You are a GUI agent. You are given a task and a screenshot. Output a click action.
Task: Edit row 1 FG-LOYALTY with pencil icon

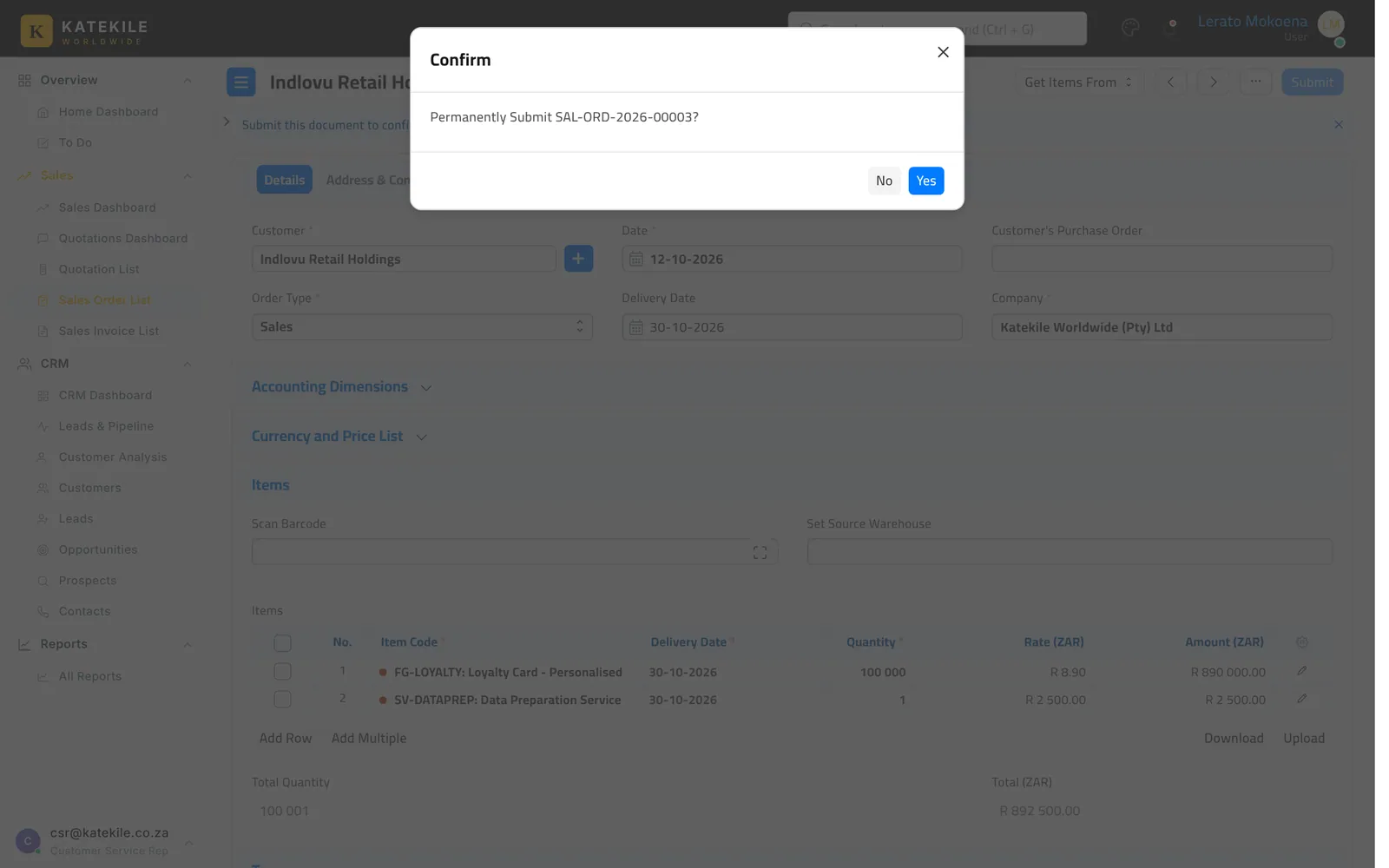(x=1301, y=671)
